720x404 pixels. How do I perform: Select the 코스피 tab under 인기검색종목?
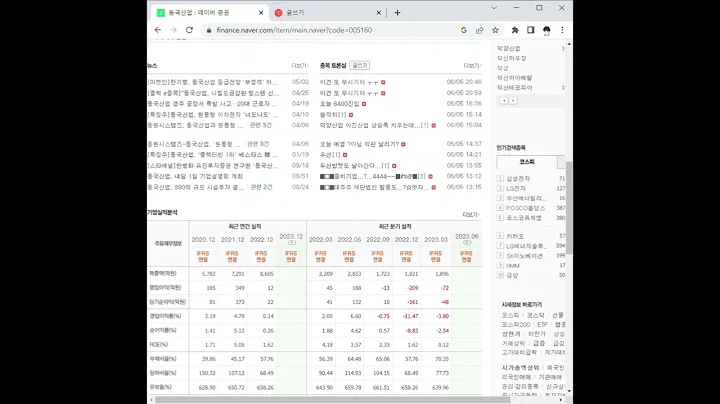tap(527, 162)
